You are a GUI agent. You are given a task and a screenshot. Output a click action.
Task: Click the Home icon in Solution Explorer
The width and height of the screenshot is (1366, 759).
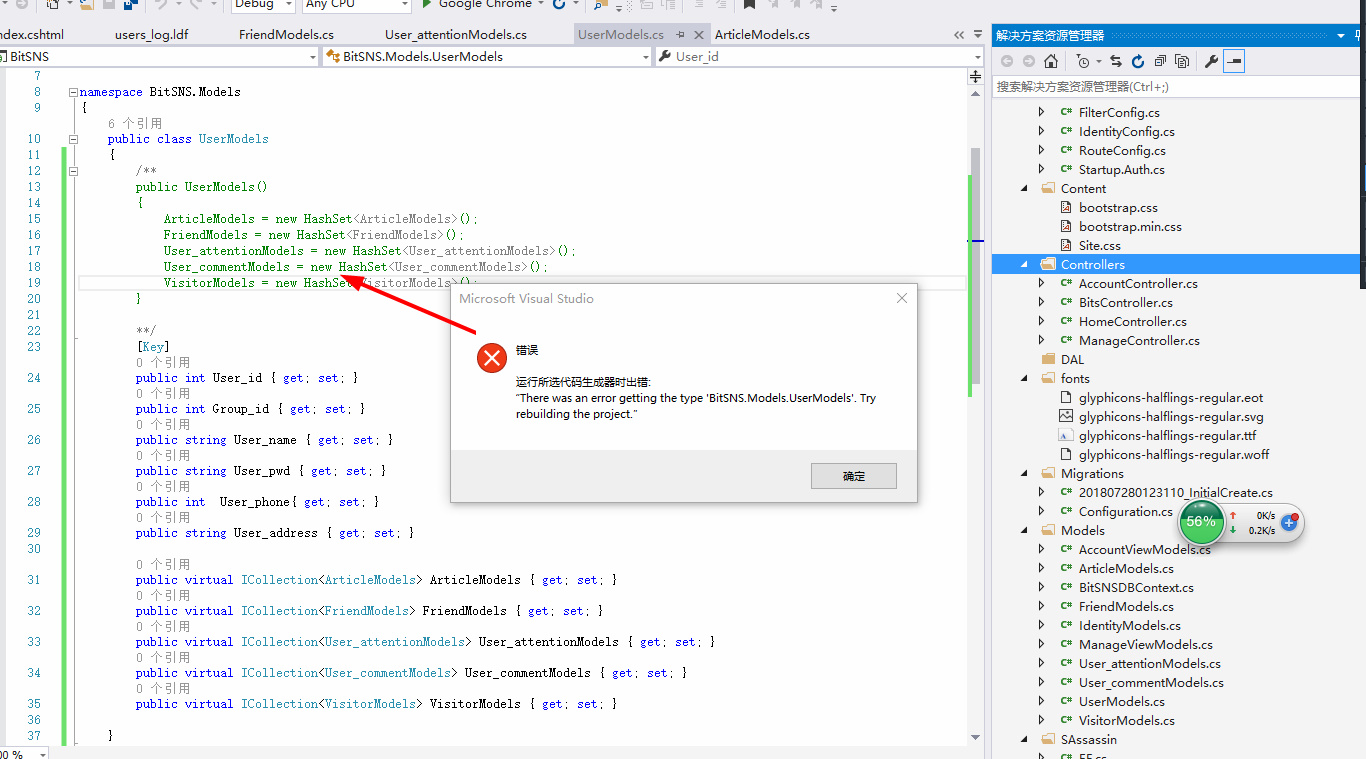click(x=1051, y=62)
